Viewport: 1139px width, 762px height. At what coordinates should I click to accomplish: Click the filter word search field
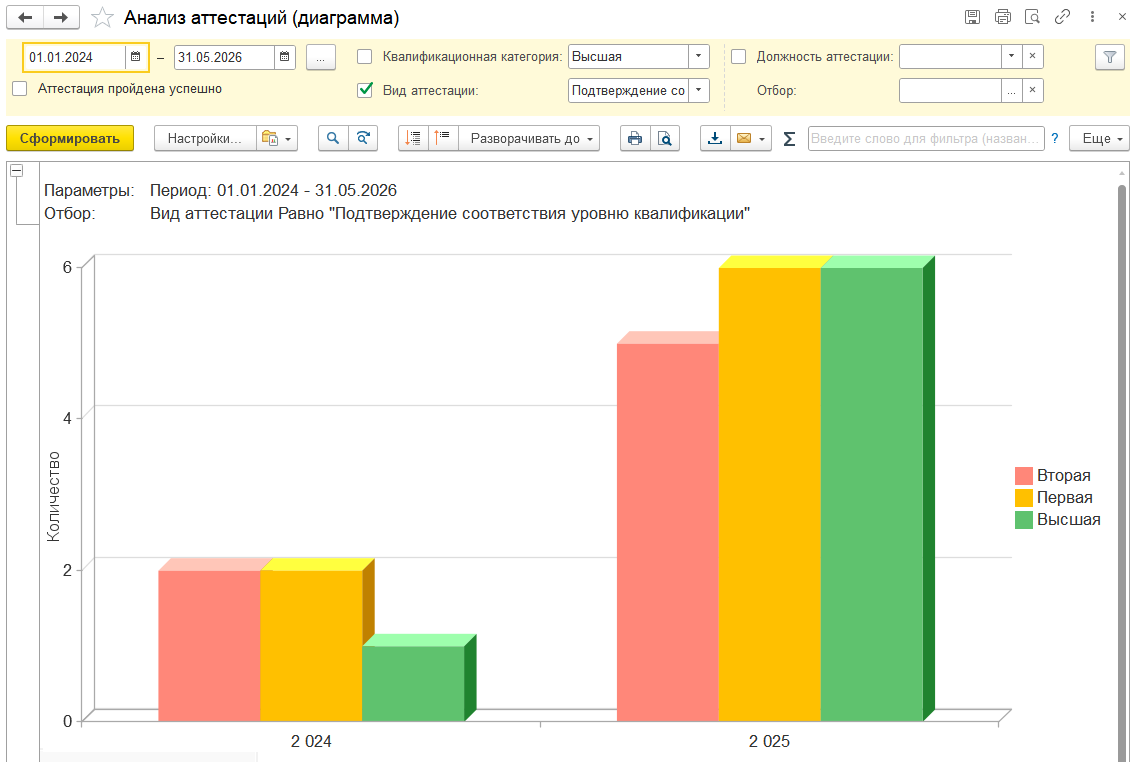tap(925, 139)
